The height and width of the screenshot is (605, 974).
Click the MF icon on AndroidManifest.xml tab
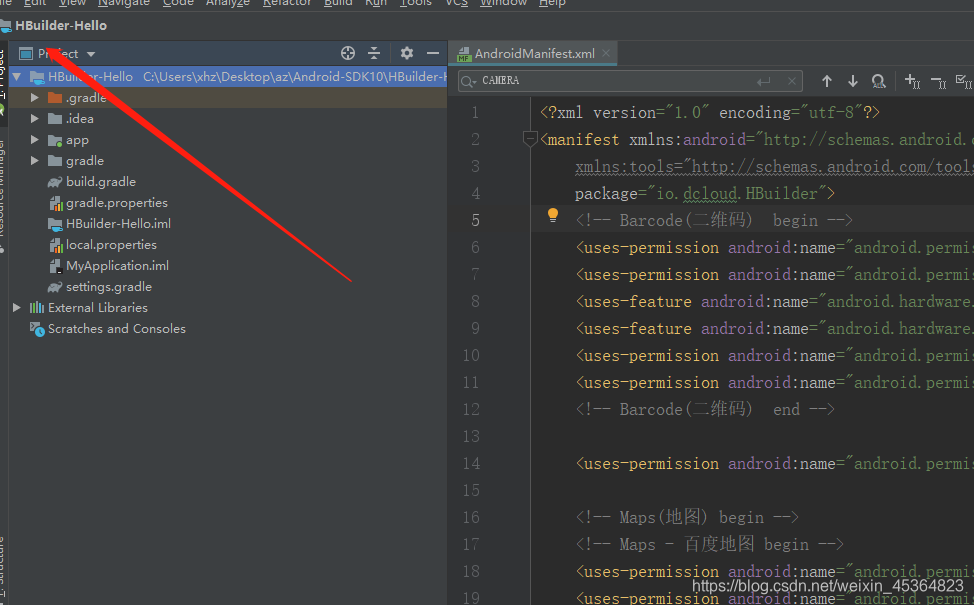(x=465, y=54)
